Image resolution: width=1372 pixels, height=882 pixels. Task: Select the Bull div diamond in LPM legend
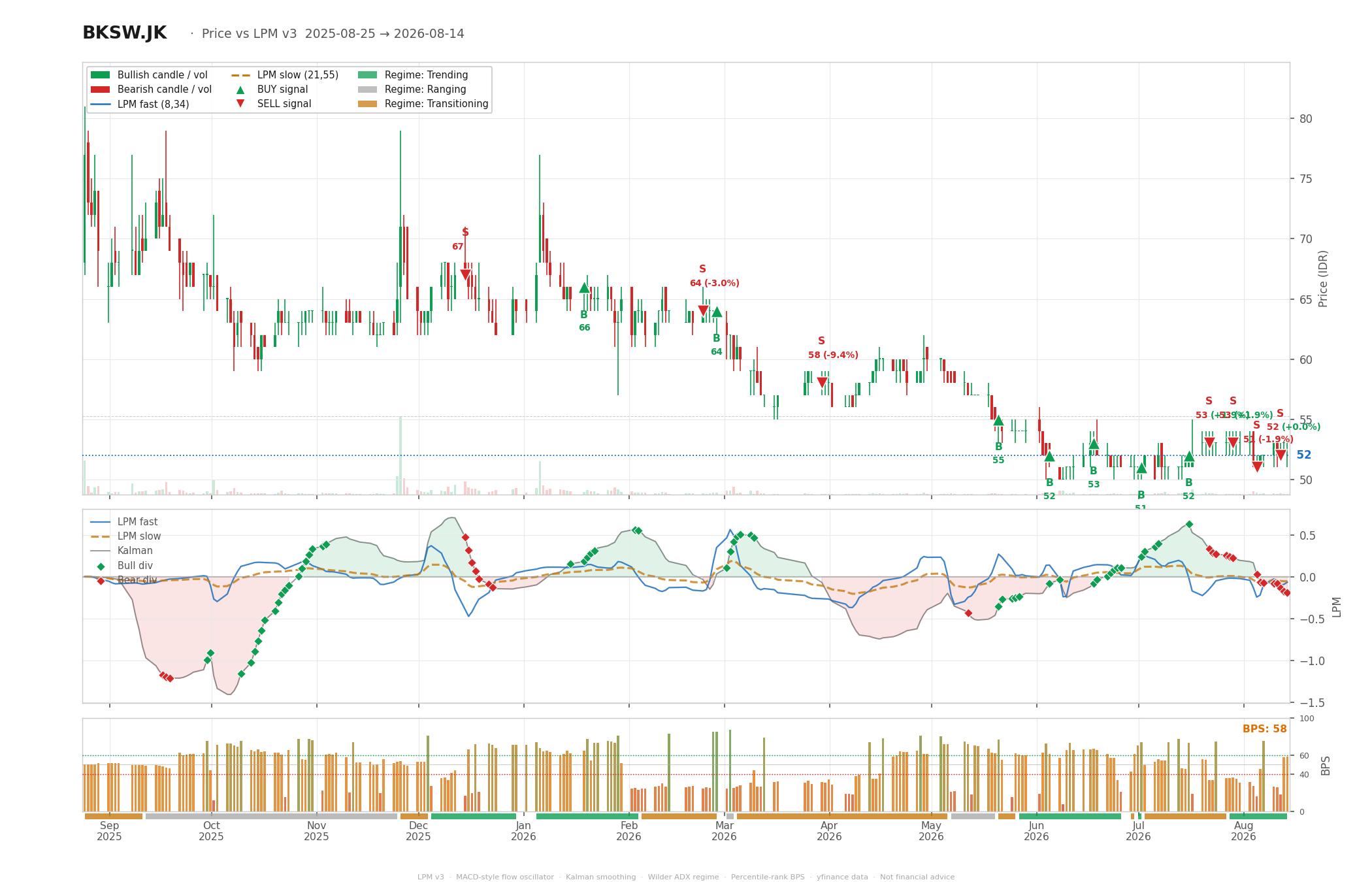point(101,566)
